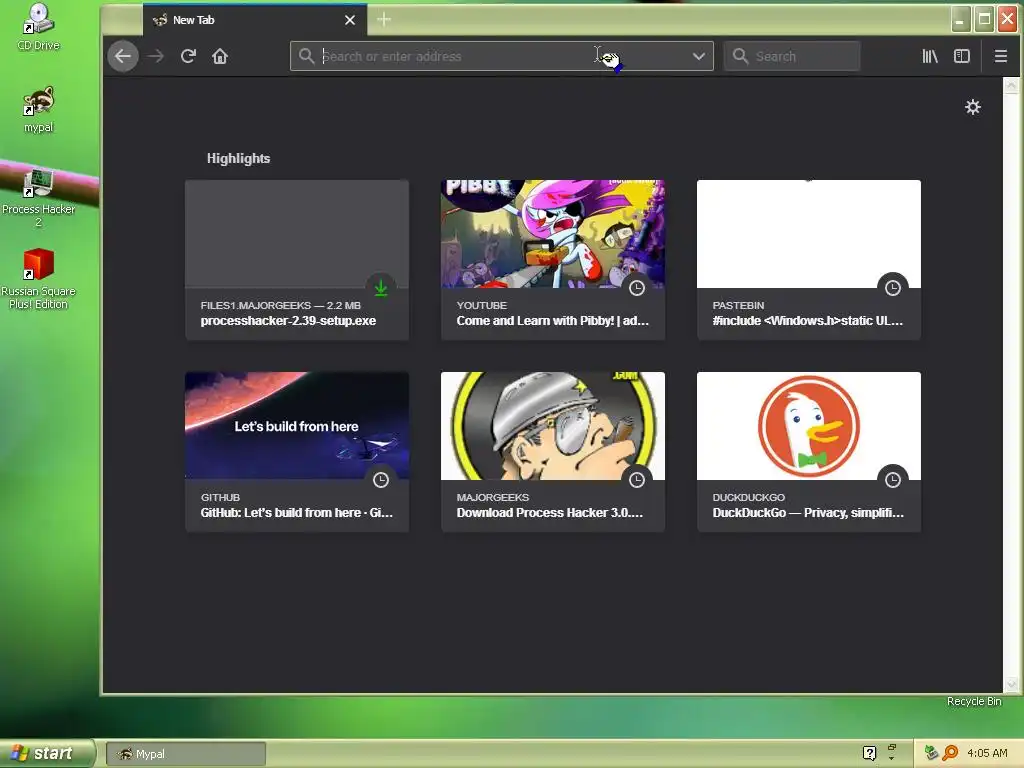
Task: Click history clock icon on Pastebin card
Action: (893, 288)
